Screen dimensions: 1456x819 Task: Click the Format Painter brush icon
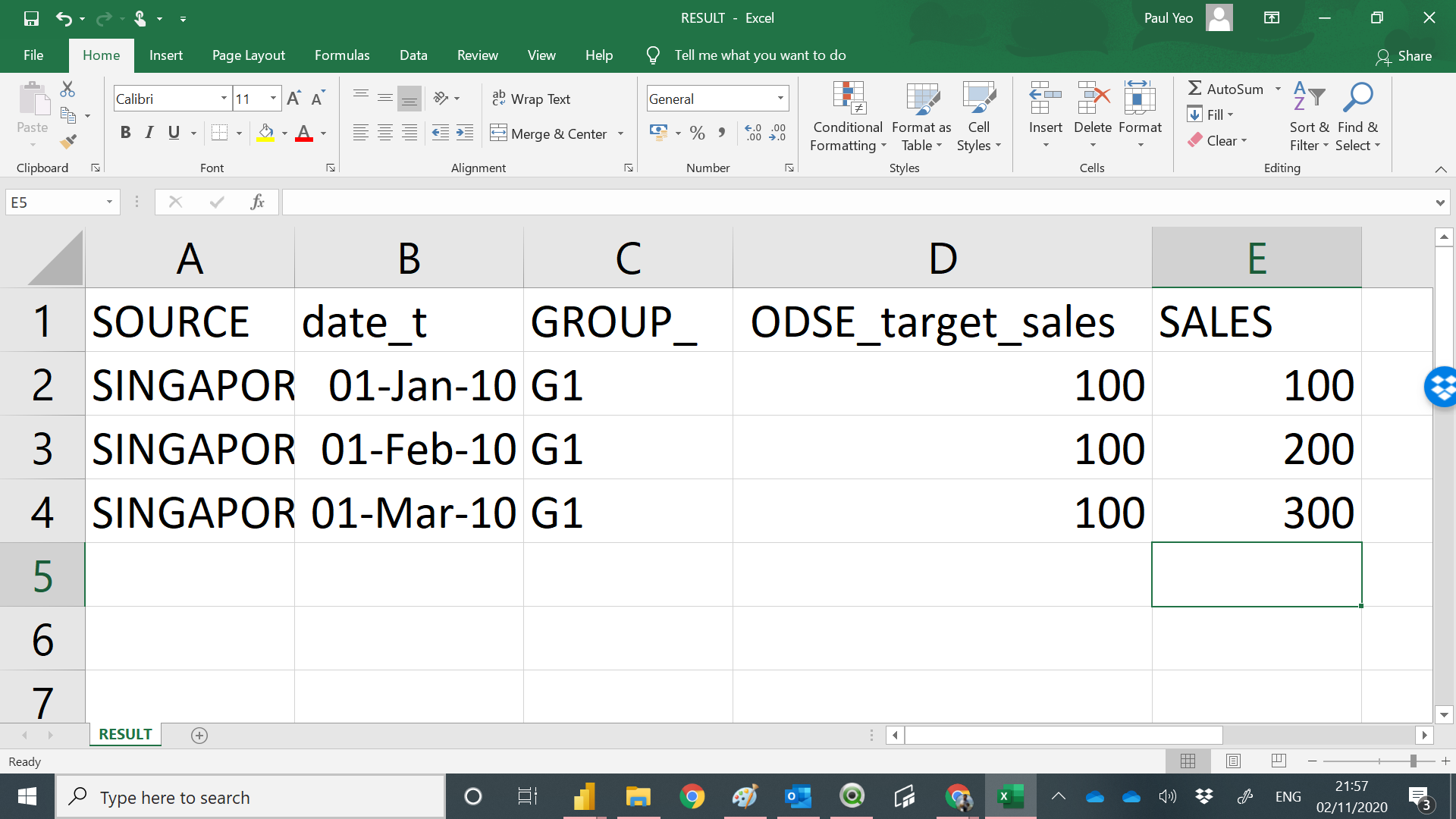(x=68, y=141)
